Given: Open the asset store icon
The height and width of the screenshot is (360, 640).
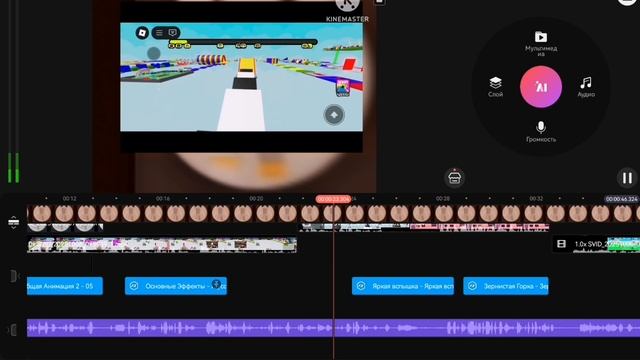Looking at the screenshot, I should click(454, 178).
